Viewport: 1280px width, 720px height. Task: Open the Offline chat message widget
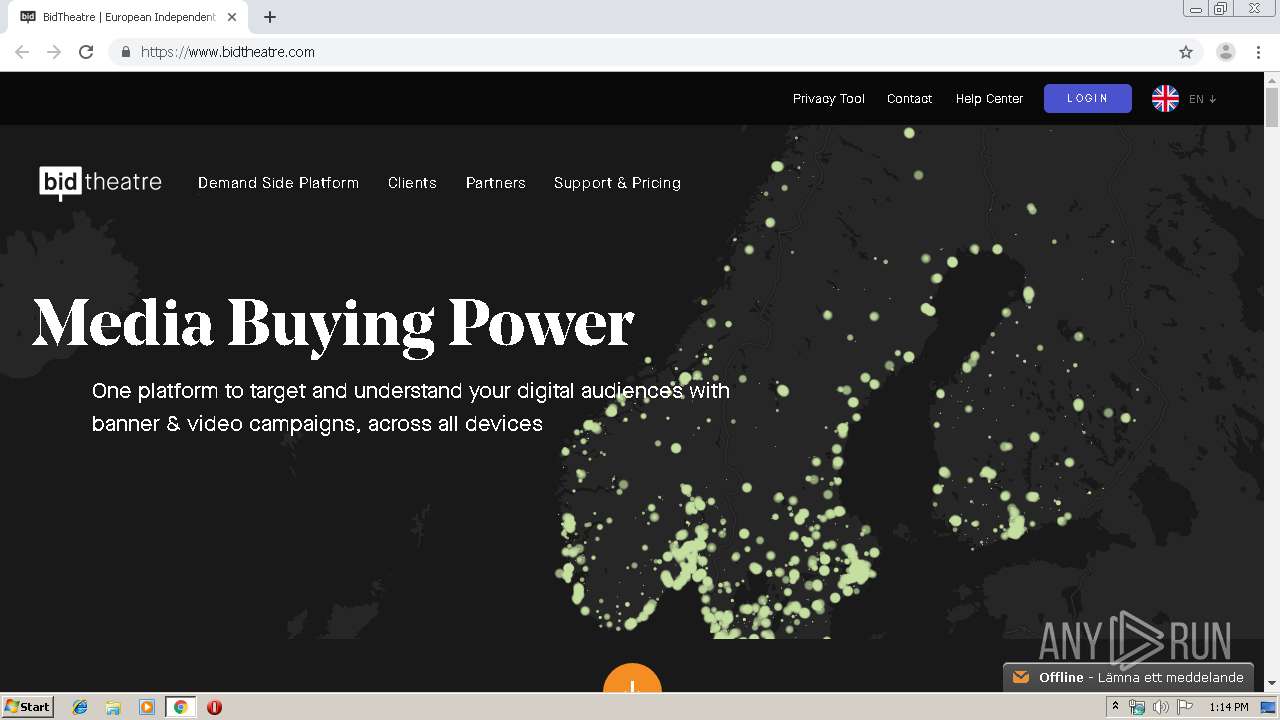coord(1128,677)
